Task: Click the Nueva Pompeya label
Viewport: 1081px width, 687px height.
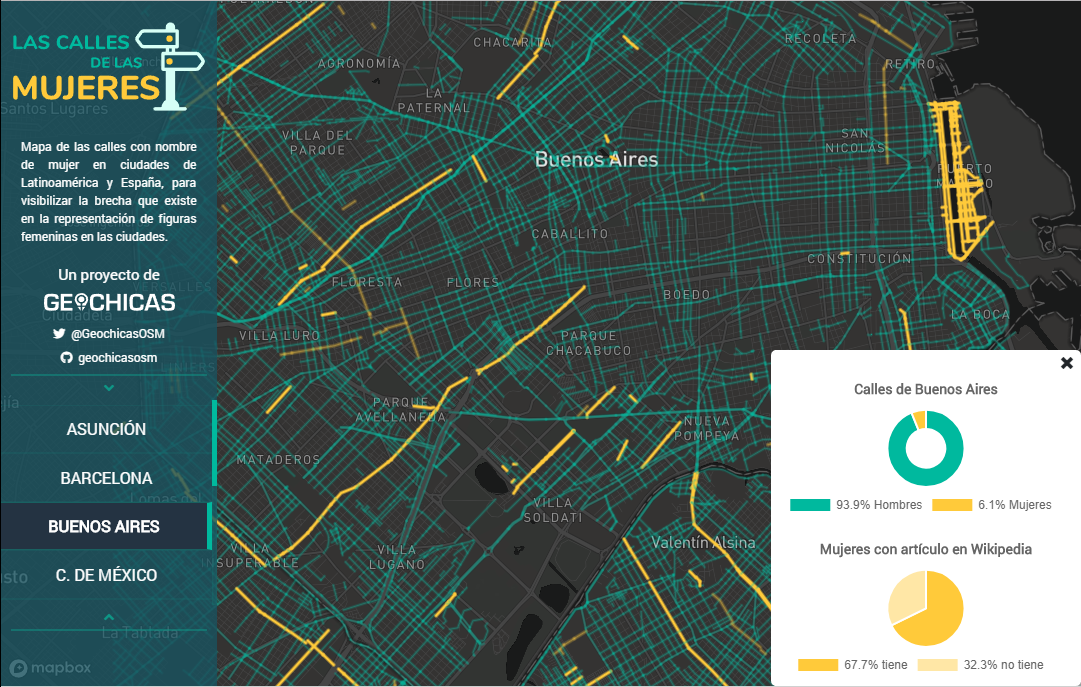Action: (x=707, y=428)
